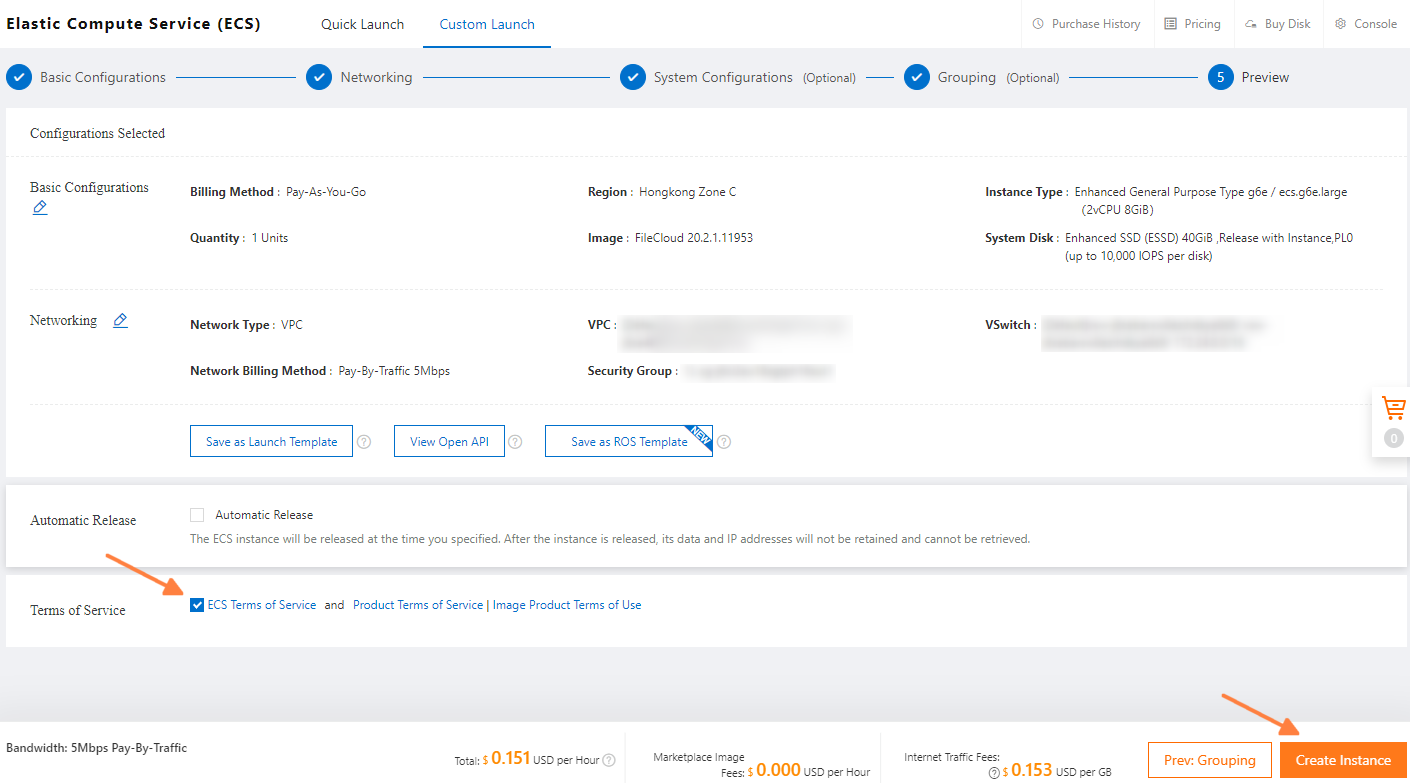The image size is (1410, 783).
Task: Open the Image Product Terms of Use link
Action: [567, 605]
